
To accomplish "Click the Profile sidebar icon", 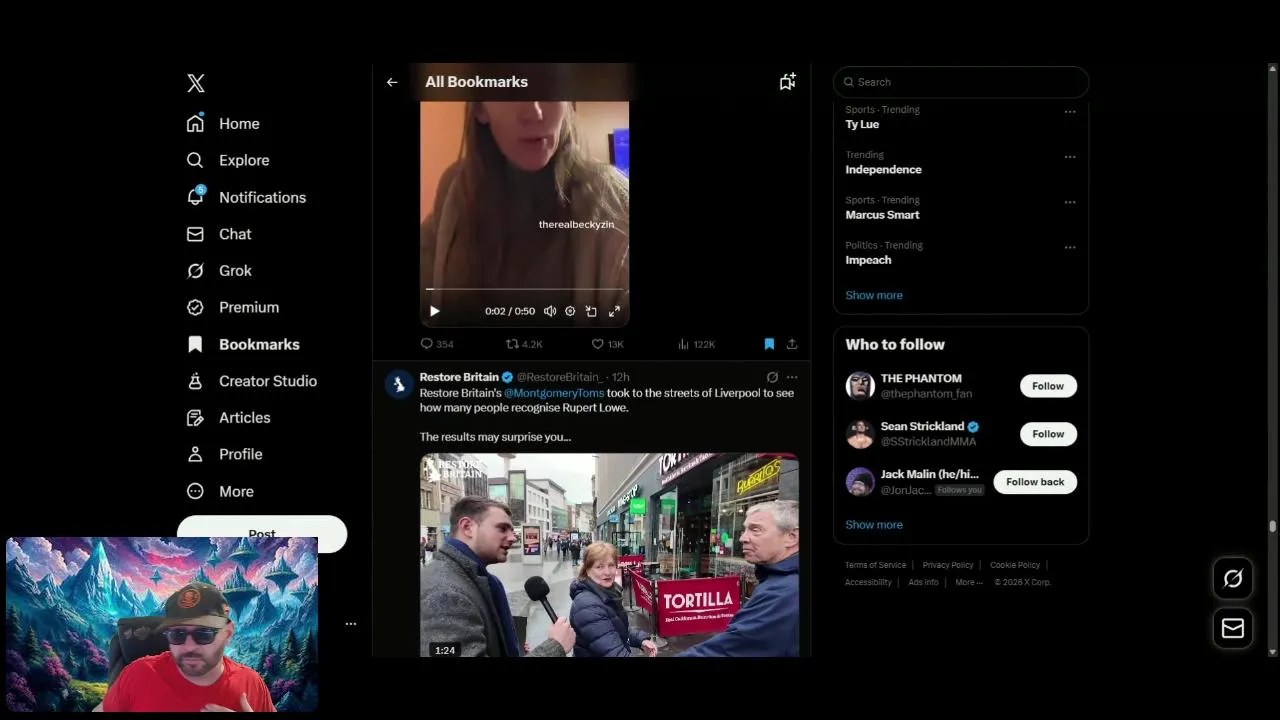I will (195, 454).
